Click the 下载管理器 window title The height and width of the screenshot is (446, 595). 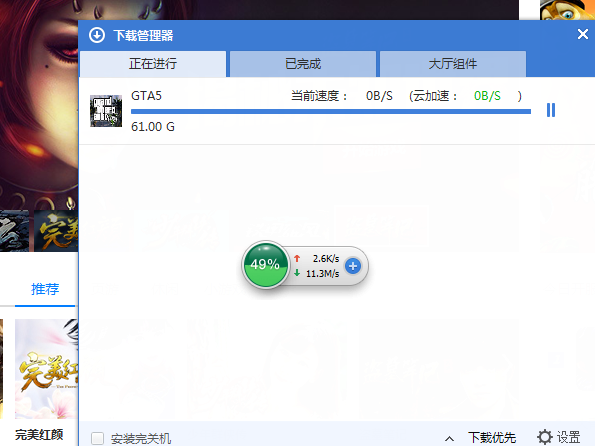click(x=143, y=36)
